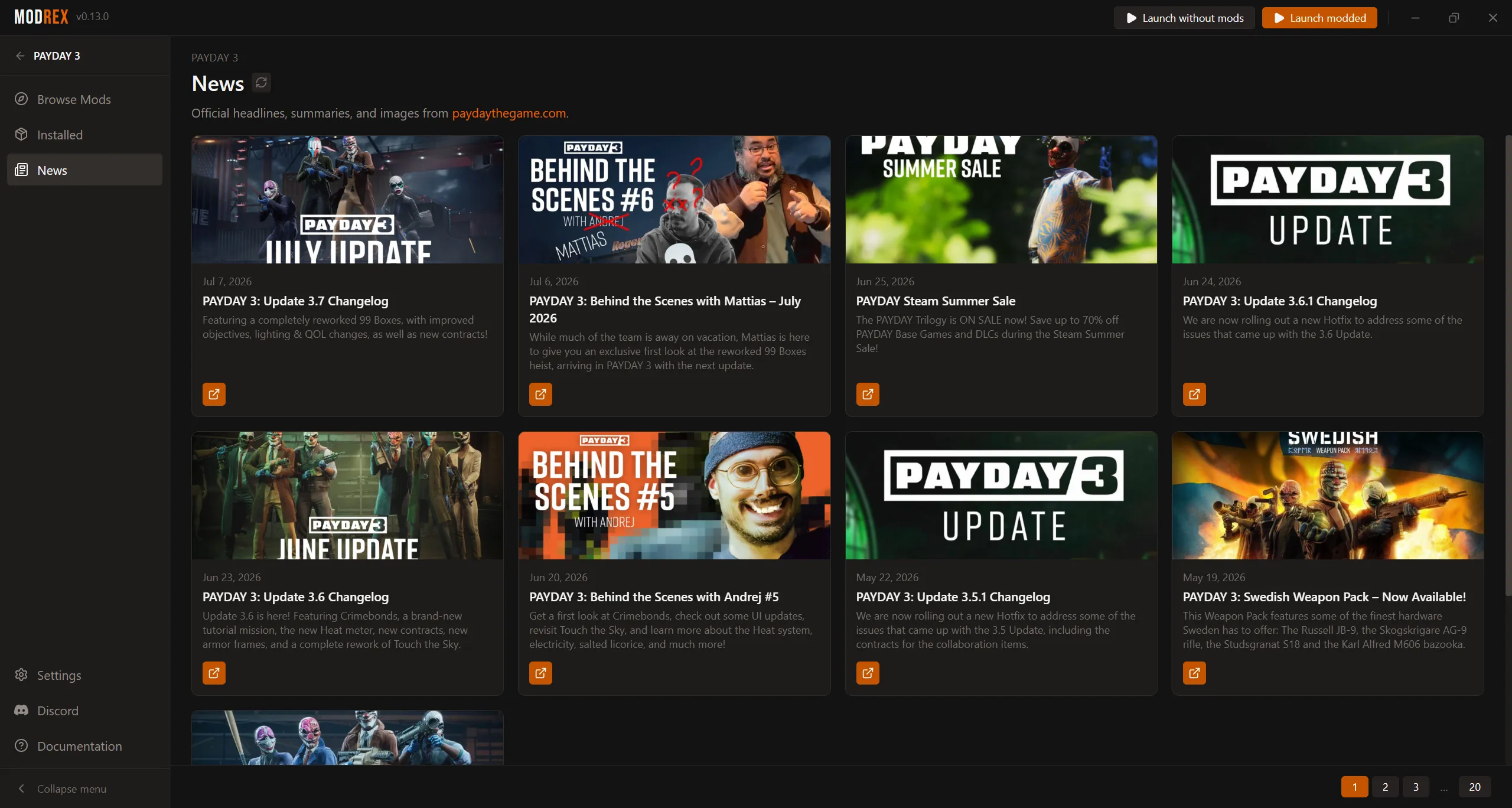This screenshot has height=808, width=1512.
Task: Open Settings from the sidebar
Action: point(84,675)
